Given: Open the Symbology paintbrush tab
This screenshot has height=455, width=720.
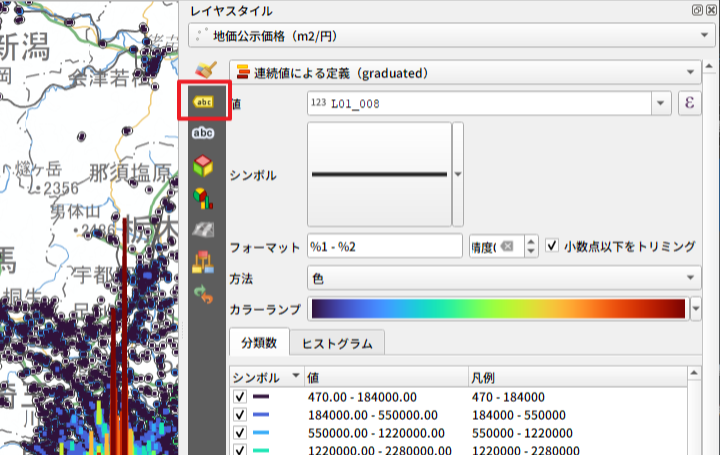Looking at the screenshot, I should tap(204, 72).
